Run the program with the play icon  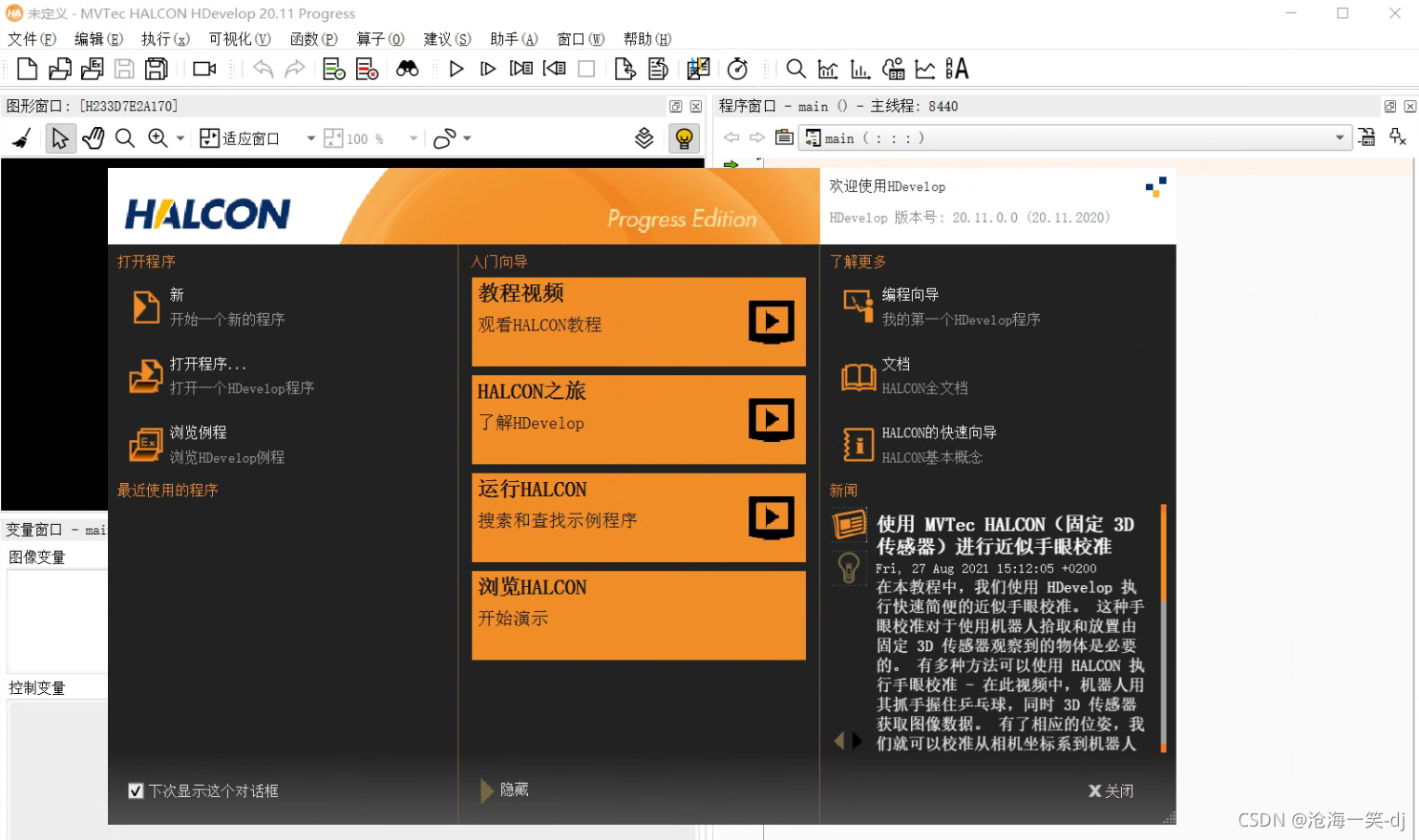point(456,69)
